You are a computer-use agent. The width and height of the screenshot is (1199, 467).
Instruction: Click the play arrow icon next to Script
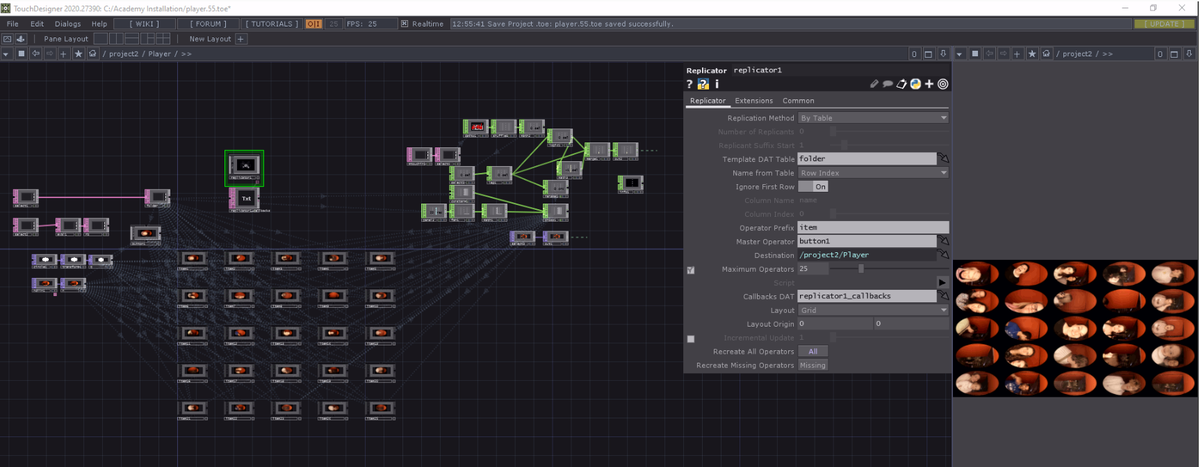pyautogui.click(x=942, y=283)
